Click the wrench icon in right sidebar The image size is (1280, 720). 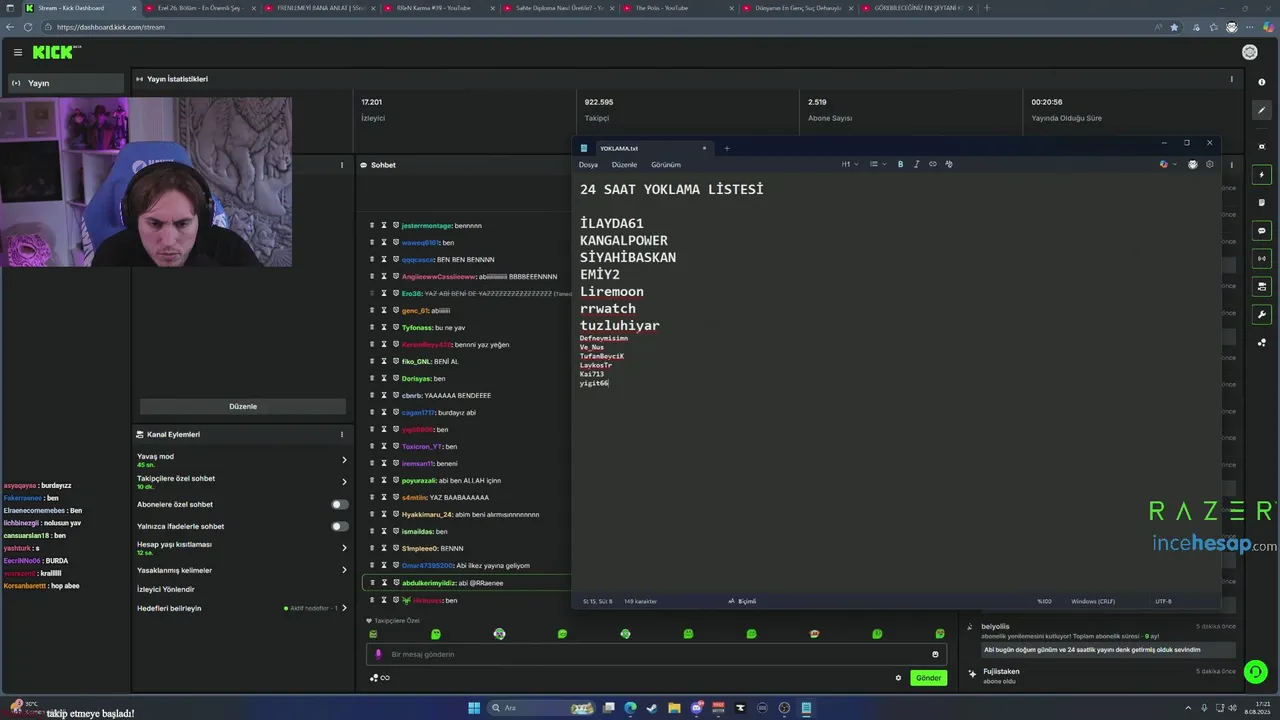(x=1262, y=314)
